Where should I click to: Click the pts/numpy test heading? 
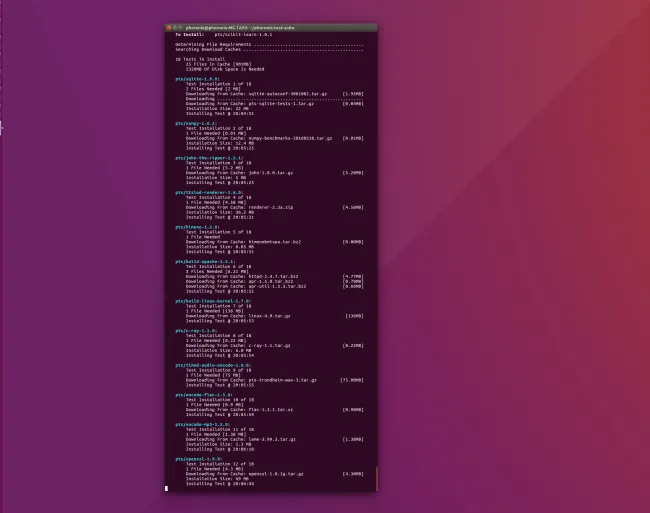click(196, 123)
